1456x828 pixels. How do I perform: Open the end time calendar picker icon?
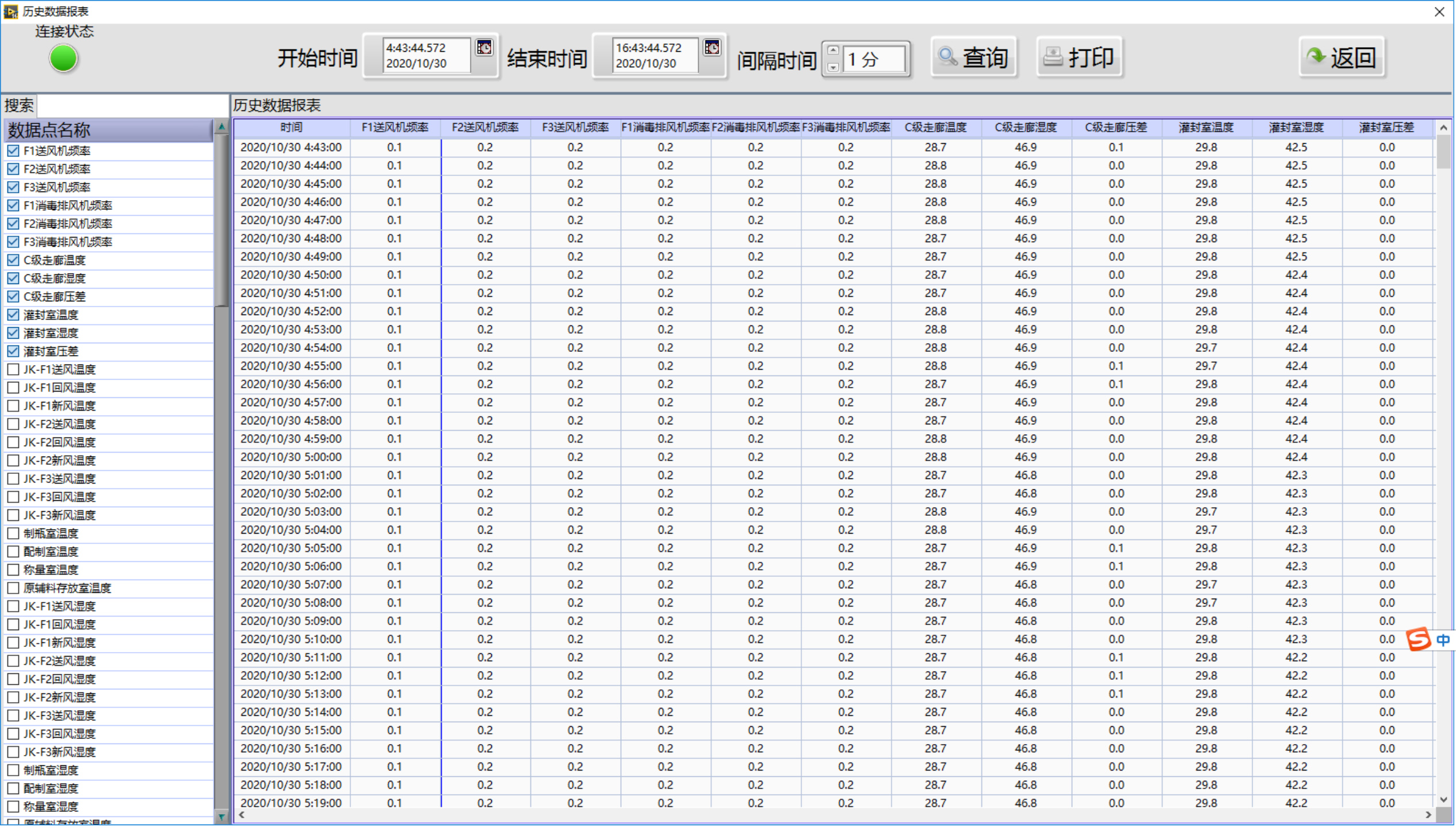(x=712, y=48)
